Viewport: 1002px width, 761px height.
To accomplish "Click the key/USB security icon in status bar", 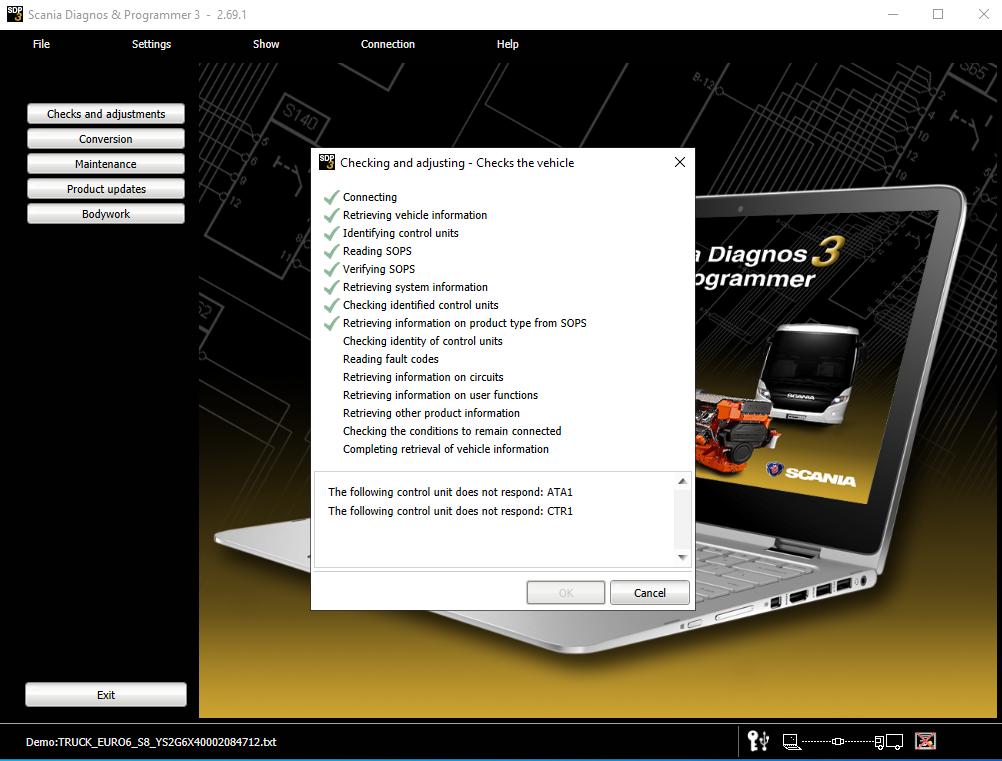I will [758, 741].
